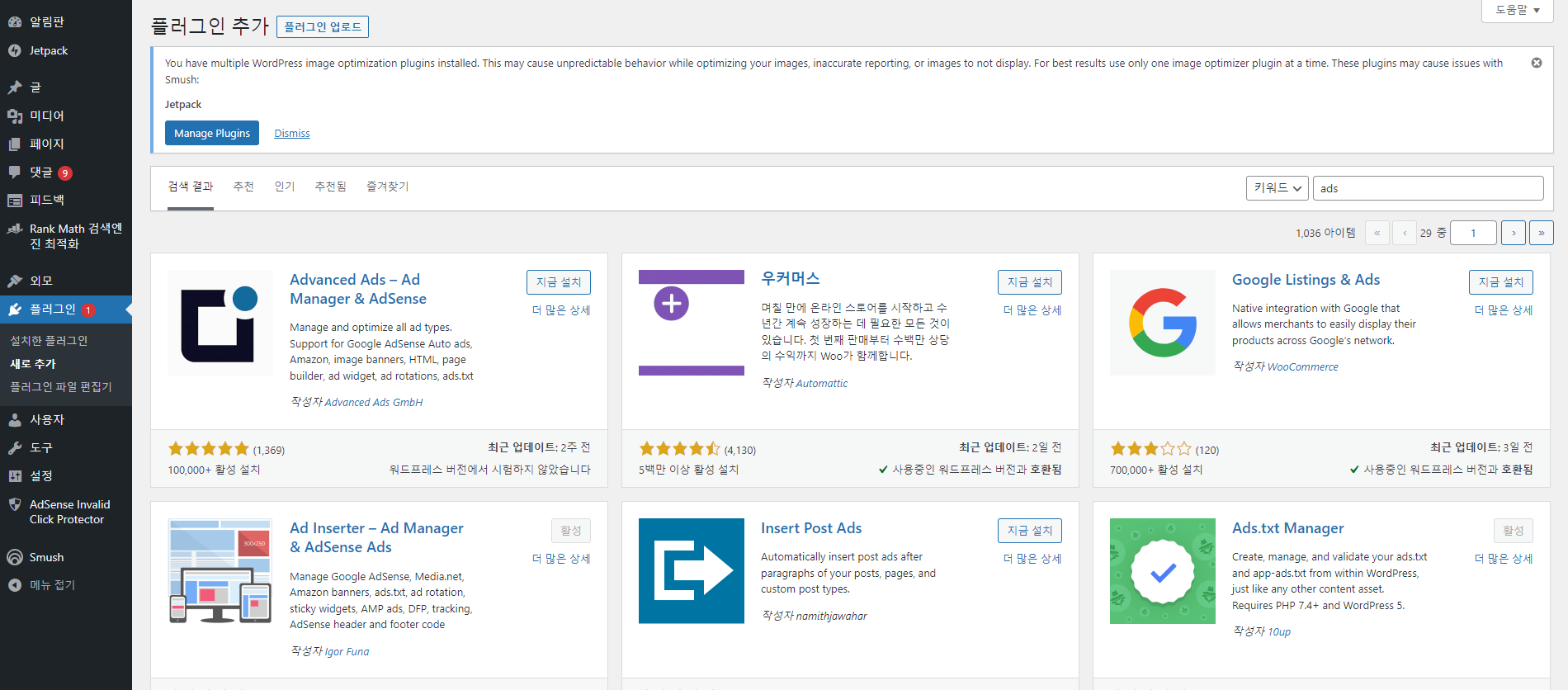Collapse menu with 메뉴 접기 arrow icon
Viewport: 1568px width, 690px height.
(15, 585)
